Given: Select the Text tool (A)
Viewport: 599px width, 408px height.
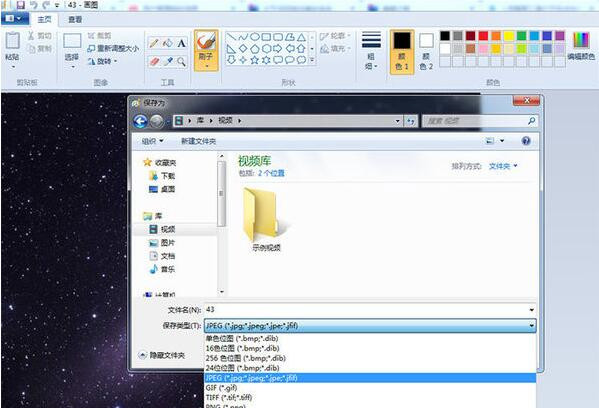Looking at the screenshot, I should click(181, 43).
